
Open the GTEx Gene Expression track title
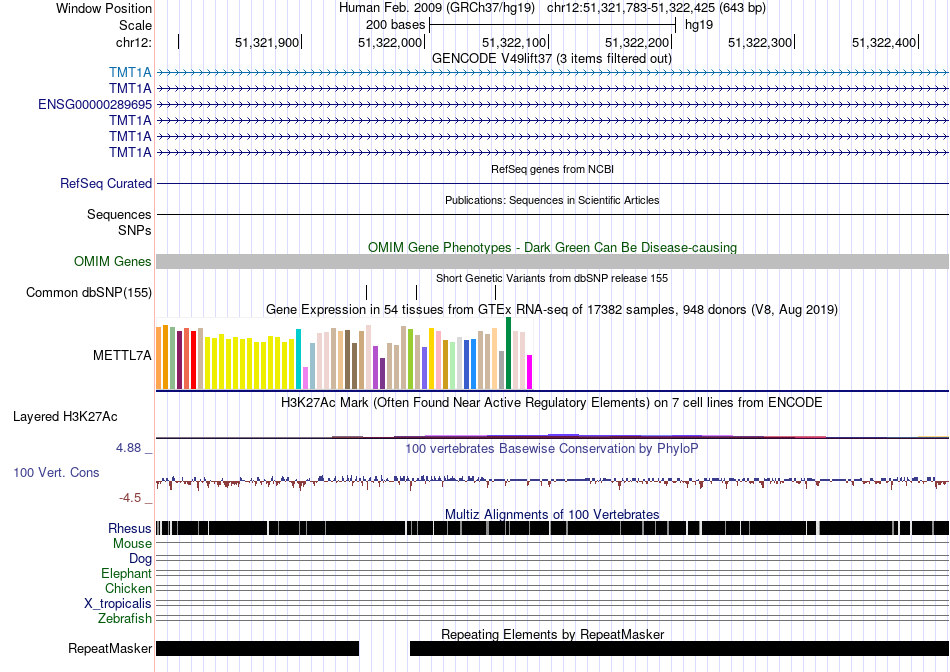[552, 310]
